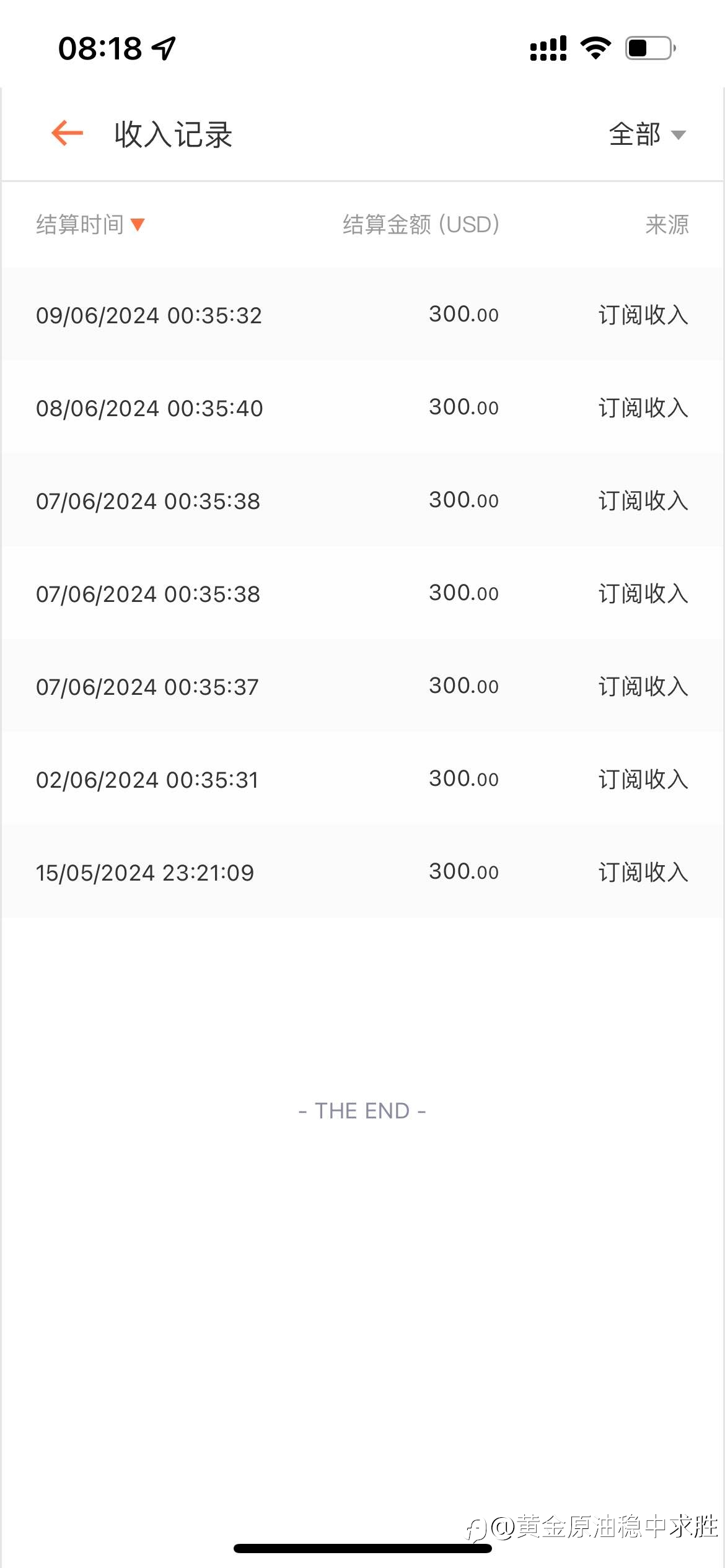Open the 15/05/2024 23:21:09 income record
This screenshot has height=1568, width=725.
pyautogui.click(x=362, y=872)
